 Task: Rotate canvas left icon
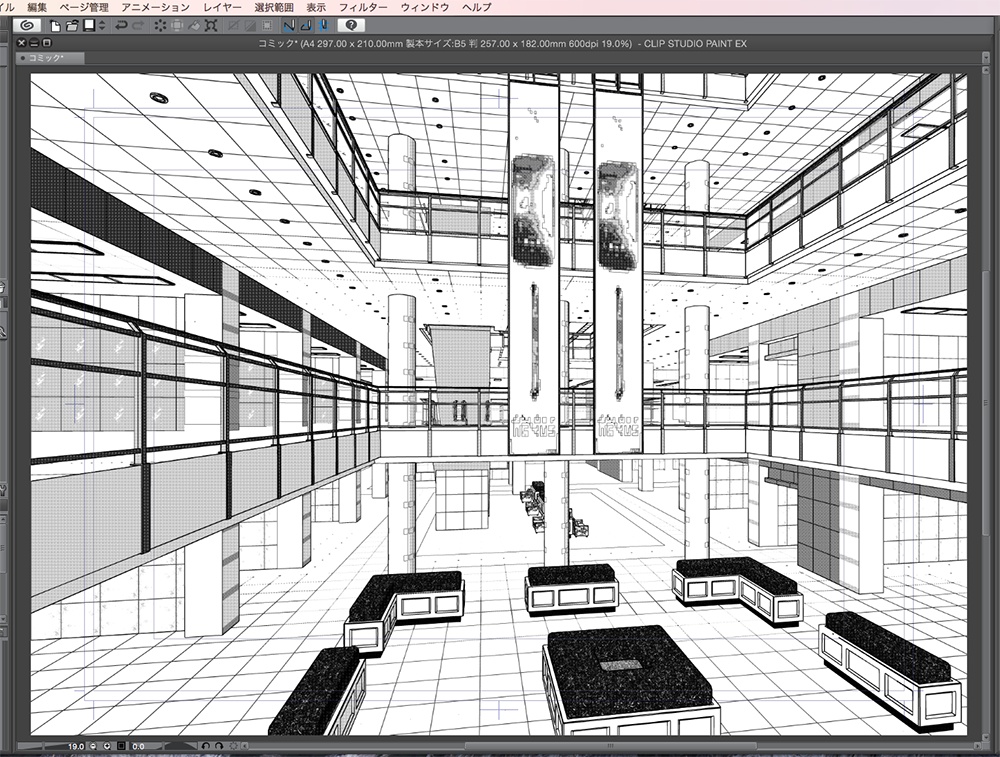206,746
